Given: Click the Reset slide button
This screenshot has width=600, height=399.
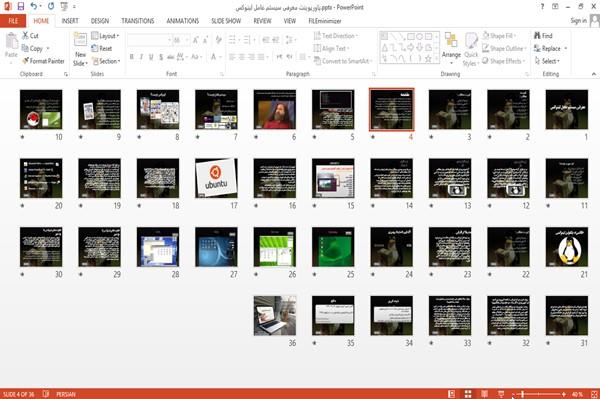Looking at the screenshot, I should pyautogui.click(x=102, y=48).
